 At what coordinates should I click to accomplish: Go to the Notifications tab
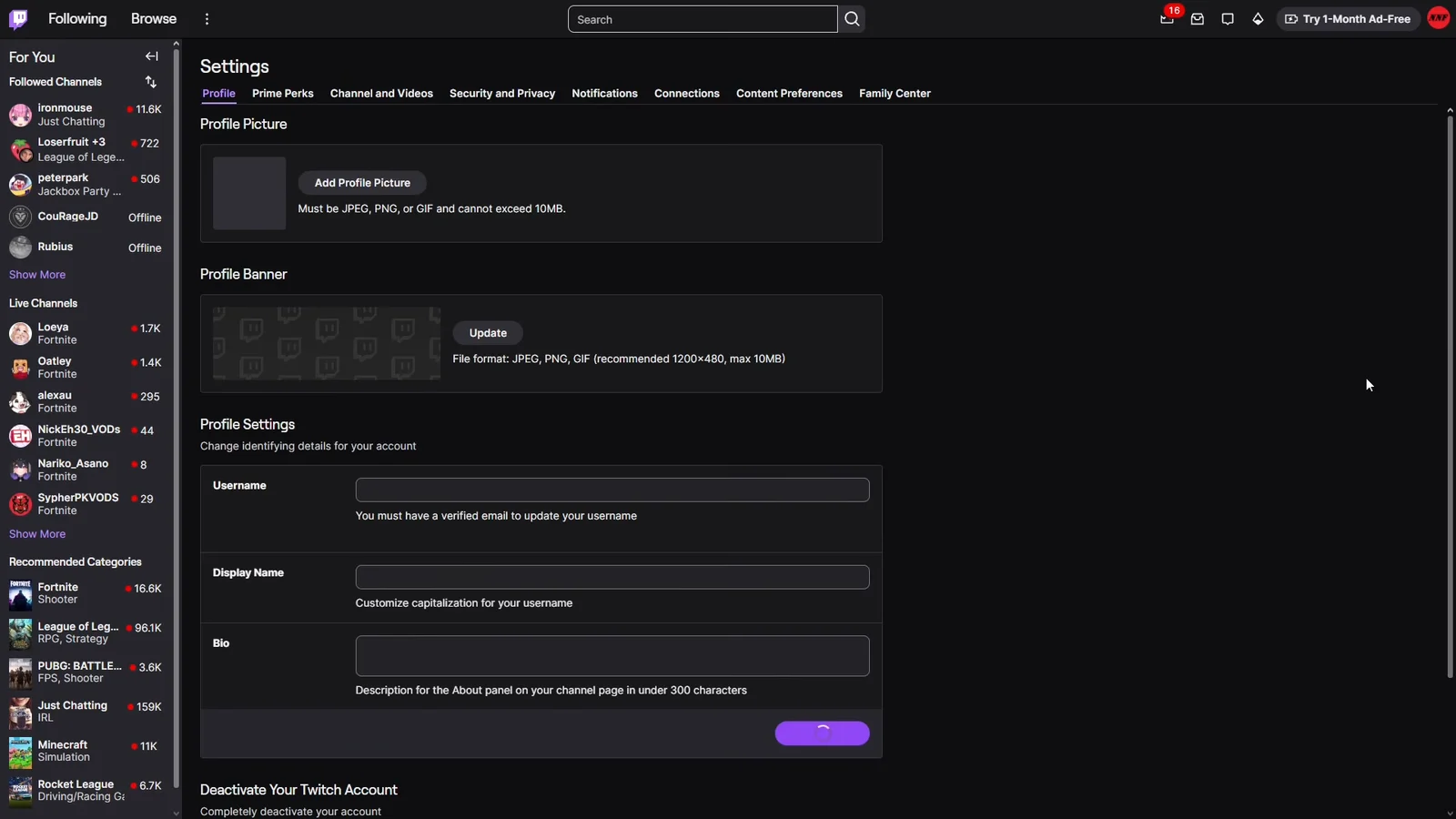point(604,94)
